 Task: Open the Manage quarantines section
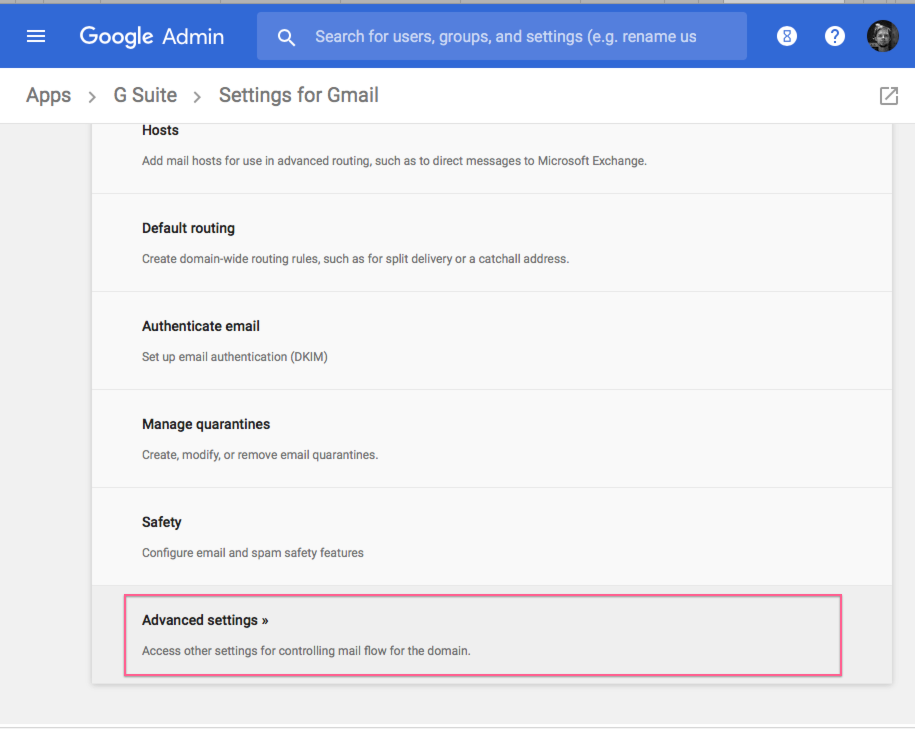pyautogui.click(x=491, y=439)
